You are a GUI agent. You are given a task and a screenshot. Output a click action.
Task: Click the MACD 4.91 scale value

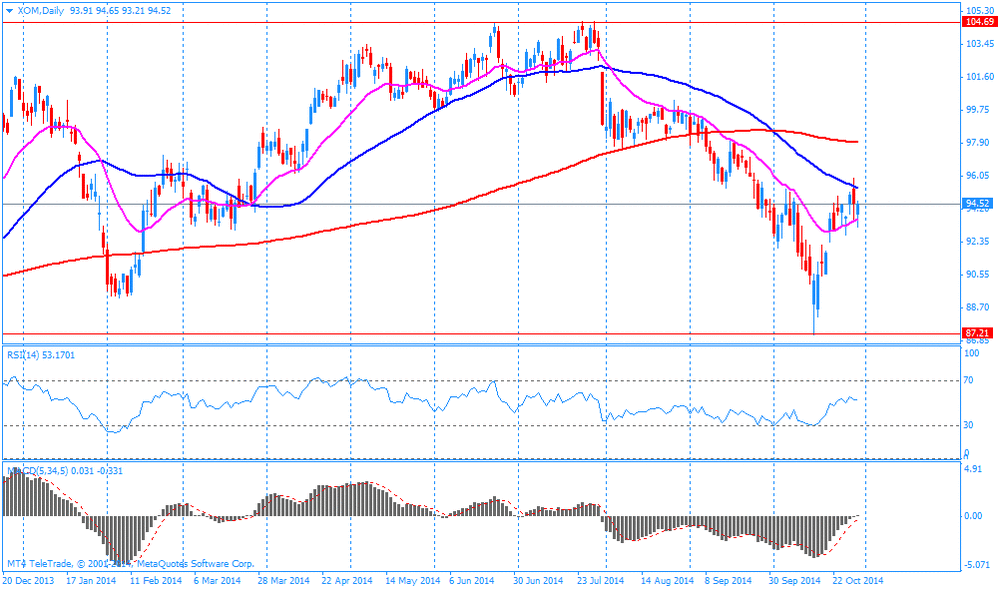click(973, 469)
